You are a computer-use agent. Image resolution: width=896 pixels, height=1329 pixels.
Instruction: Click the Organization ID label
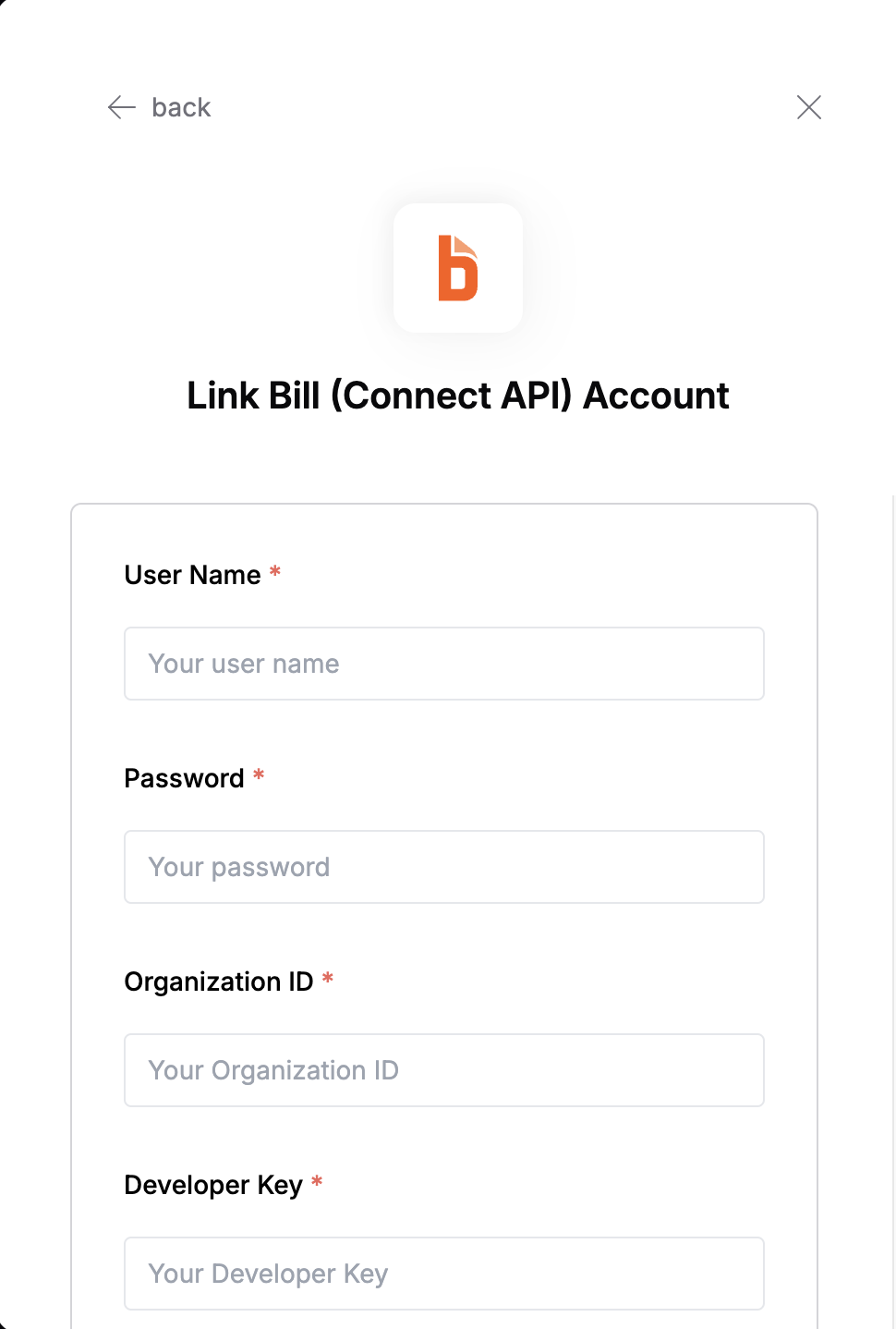coord(219,982)
